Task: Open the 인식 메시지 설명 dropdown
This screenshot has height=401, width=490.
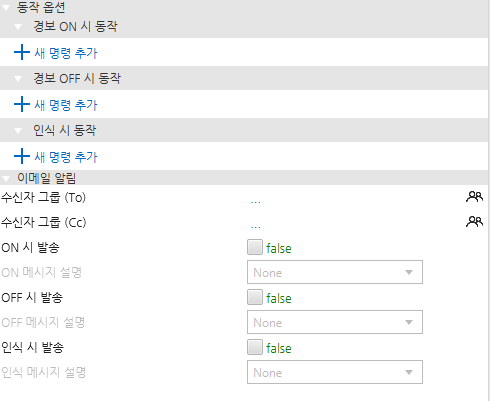Action: click(x=335, y=372)
